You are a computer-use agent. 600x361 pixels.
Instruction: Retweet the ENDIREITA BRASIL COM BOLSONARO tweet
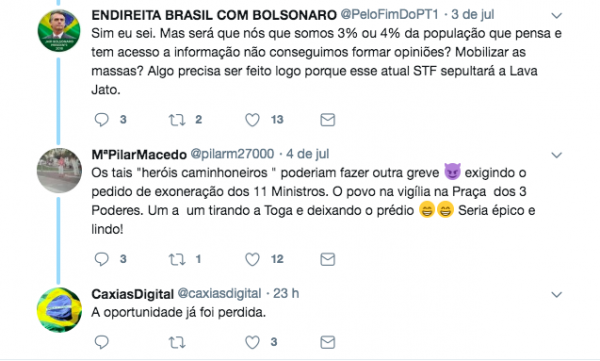(177, 120)
